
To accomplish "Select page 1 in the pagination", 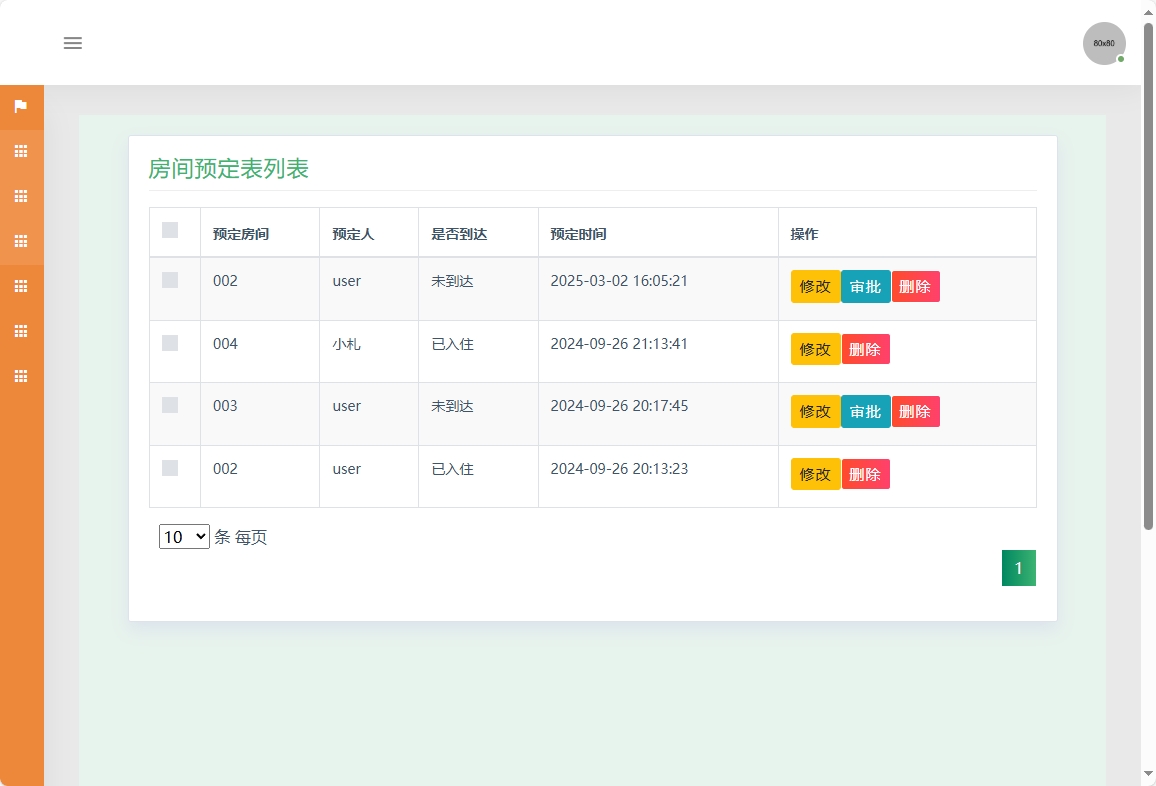I will coord(1018,567).
